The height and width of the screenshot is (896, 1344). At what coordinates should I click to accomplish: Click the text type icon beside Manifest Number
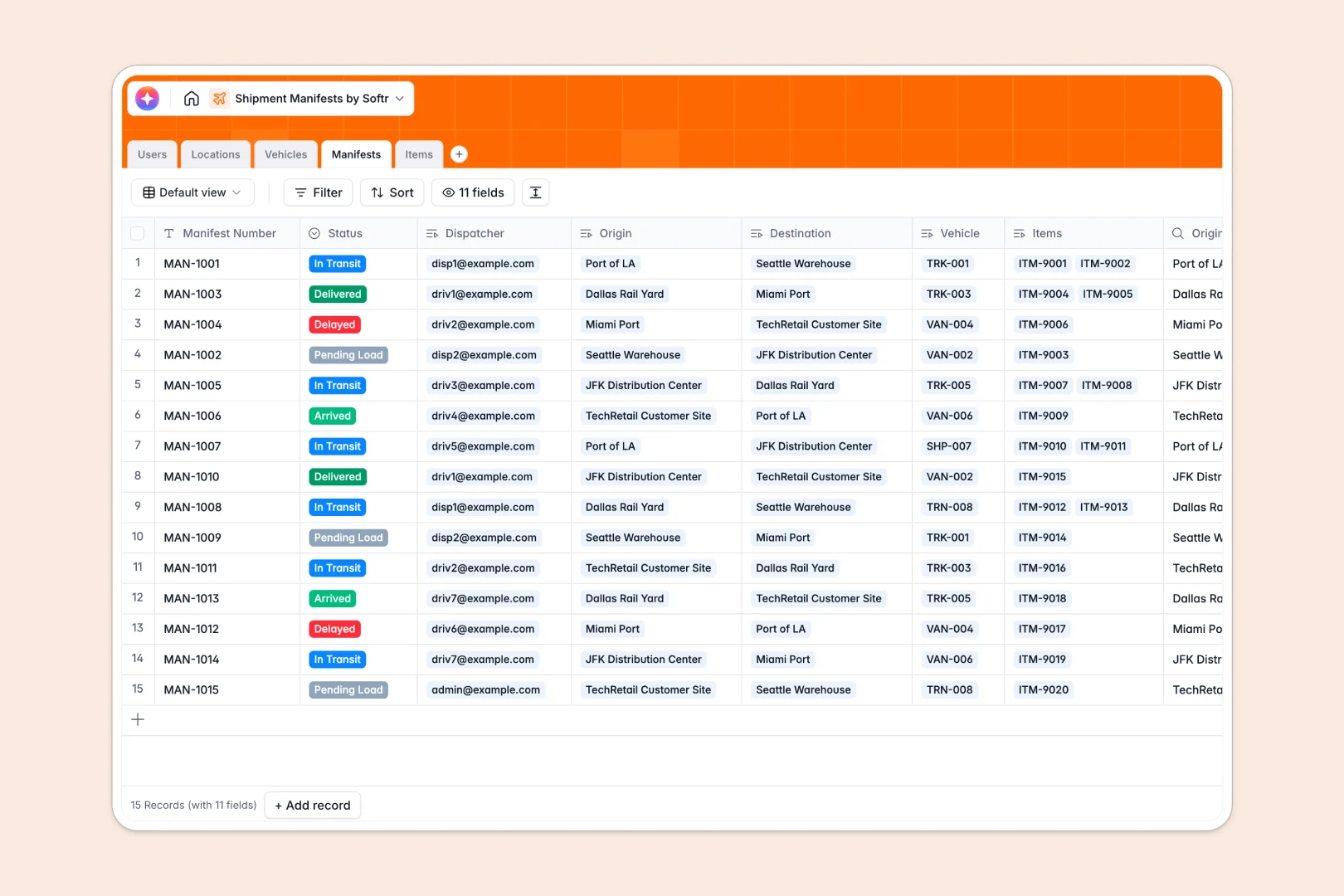(168, 234)
